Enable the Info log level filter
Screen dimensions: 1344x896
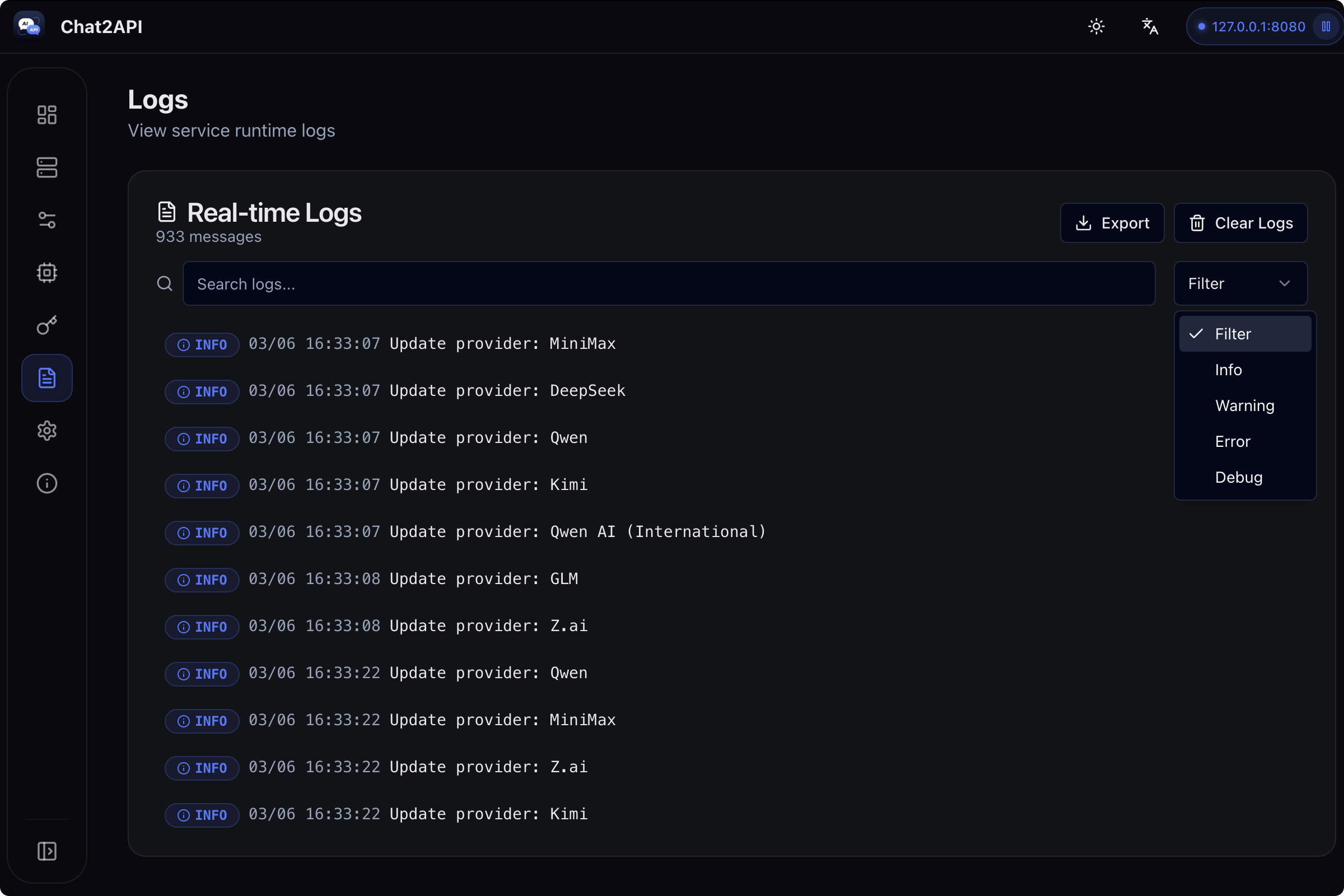[1229, 369]
